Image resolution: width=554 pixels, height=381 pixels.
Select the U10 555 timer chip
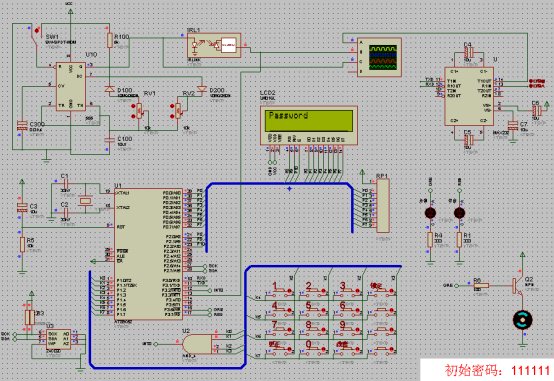71,86
